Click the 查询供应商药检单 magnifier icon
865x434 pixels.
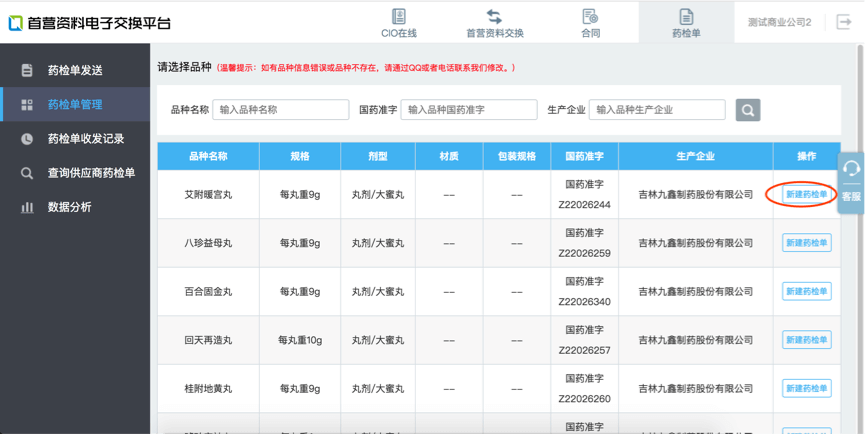(x=26, y=173)
